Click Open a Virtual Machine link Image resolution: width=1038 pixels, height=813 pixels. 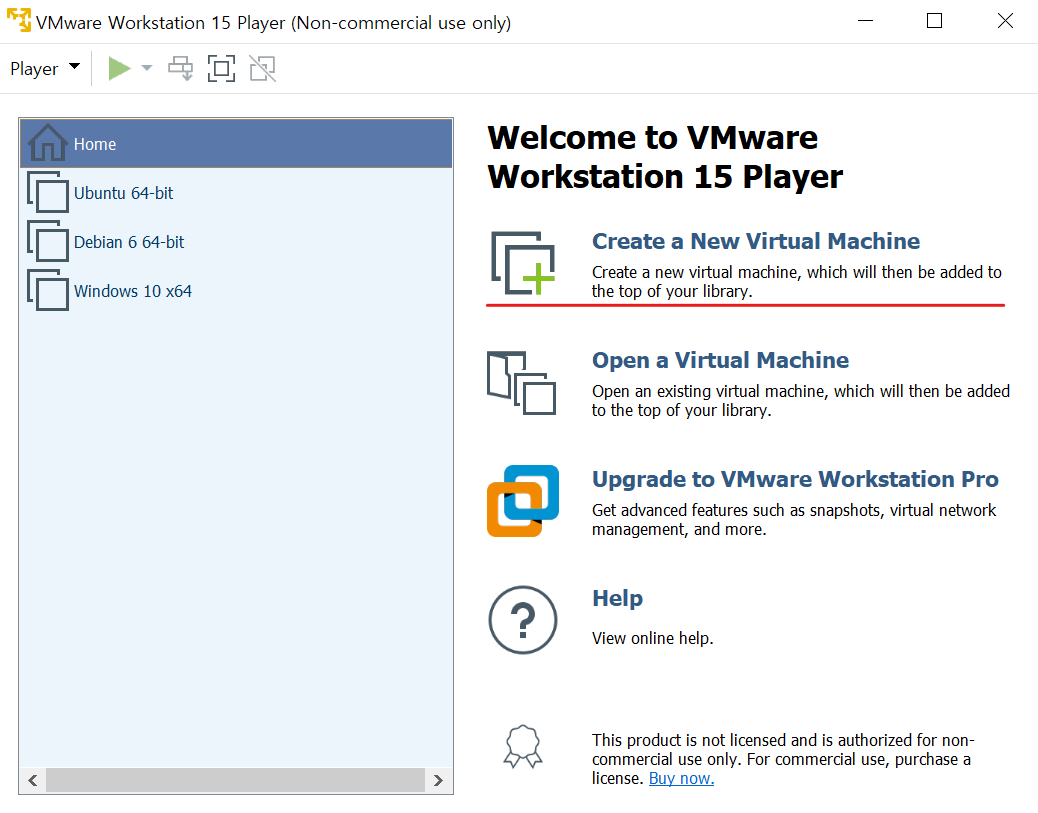720,360
